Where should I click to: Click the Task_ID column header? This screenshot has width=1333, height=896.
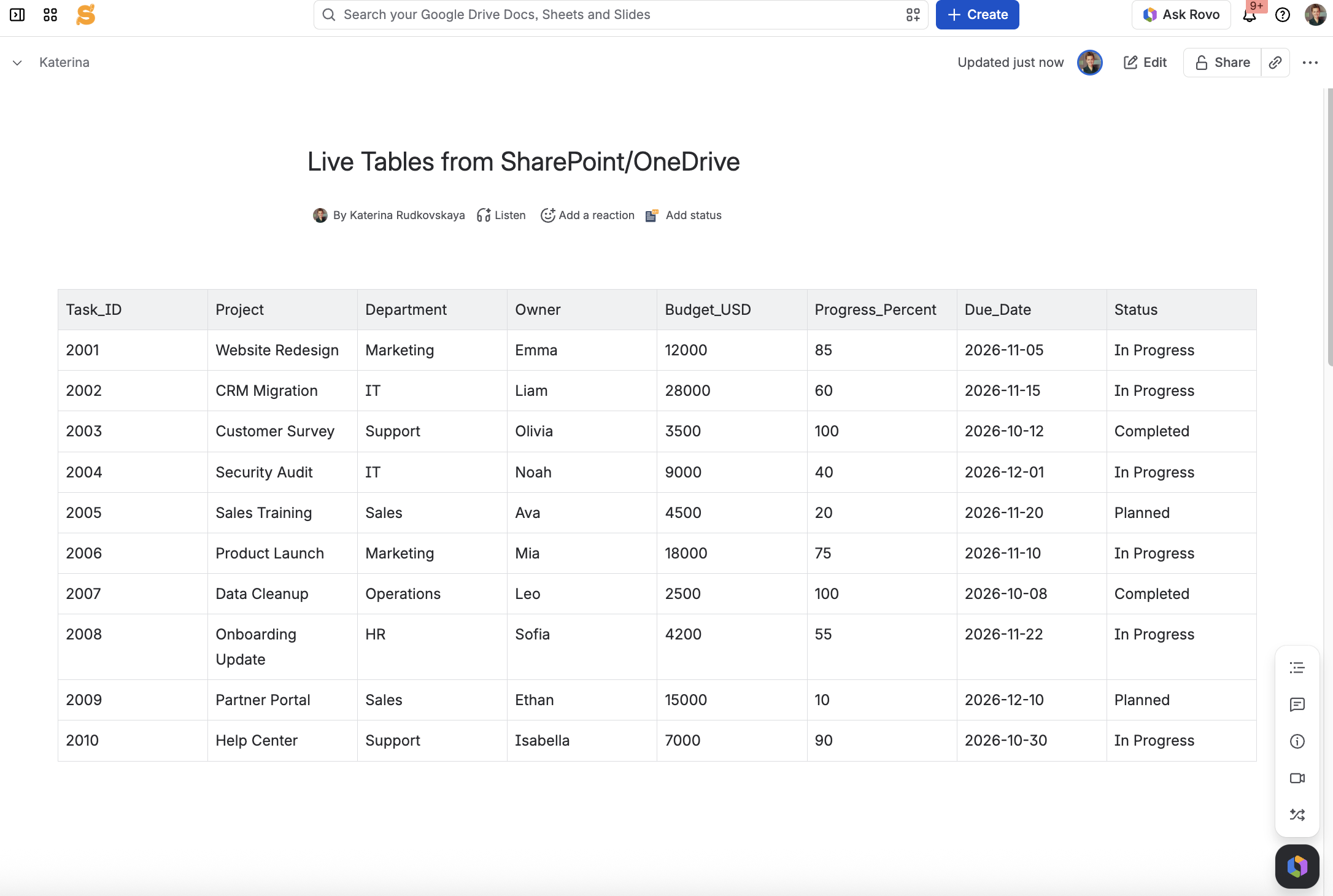click(x=133, y=310)
